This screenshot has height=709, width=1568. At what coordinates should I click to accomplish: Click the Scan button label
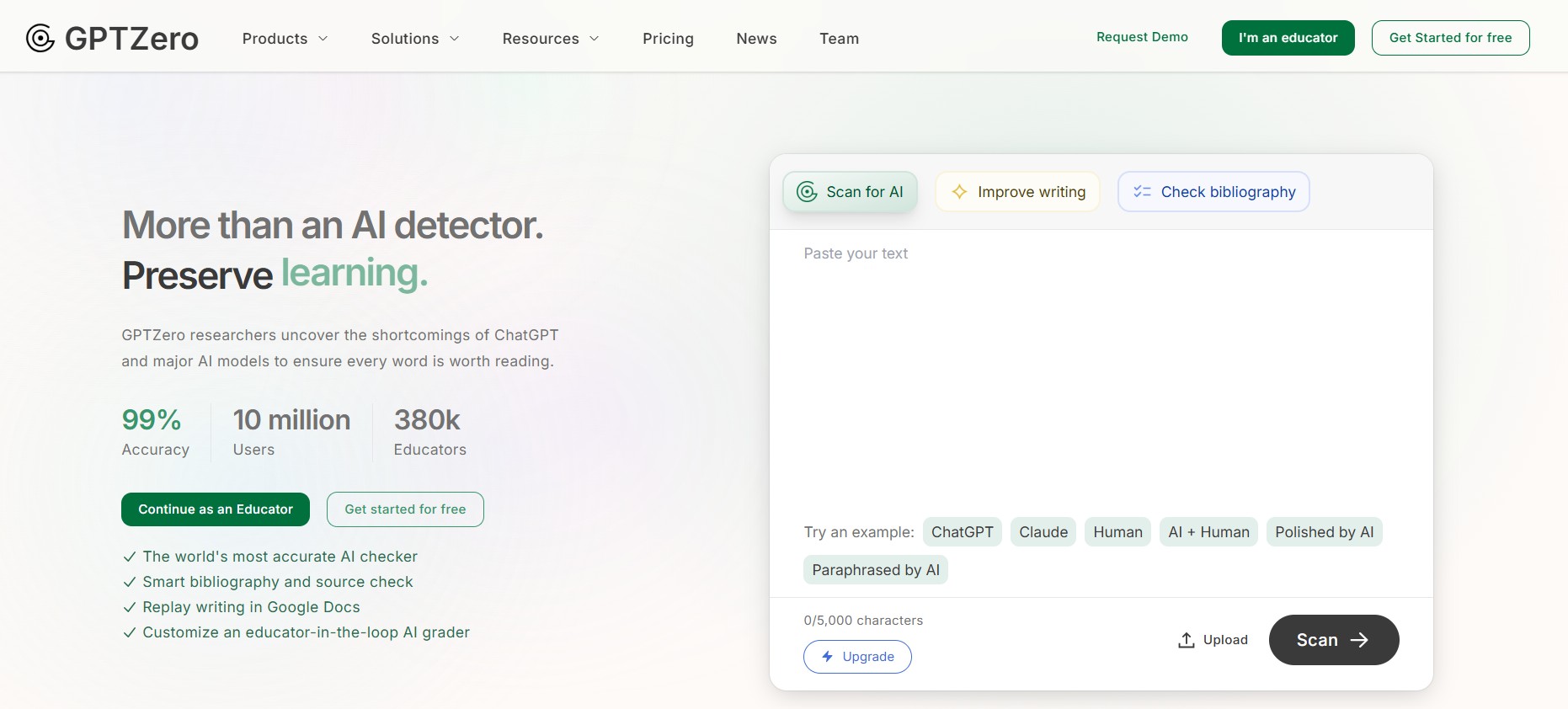coord(1317,640)
